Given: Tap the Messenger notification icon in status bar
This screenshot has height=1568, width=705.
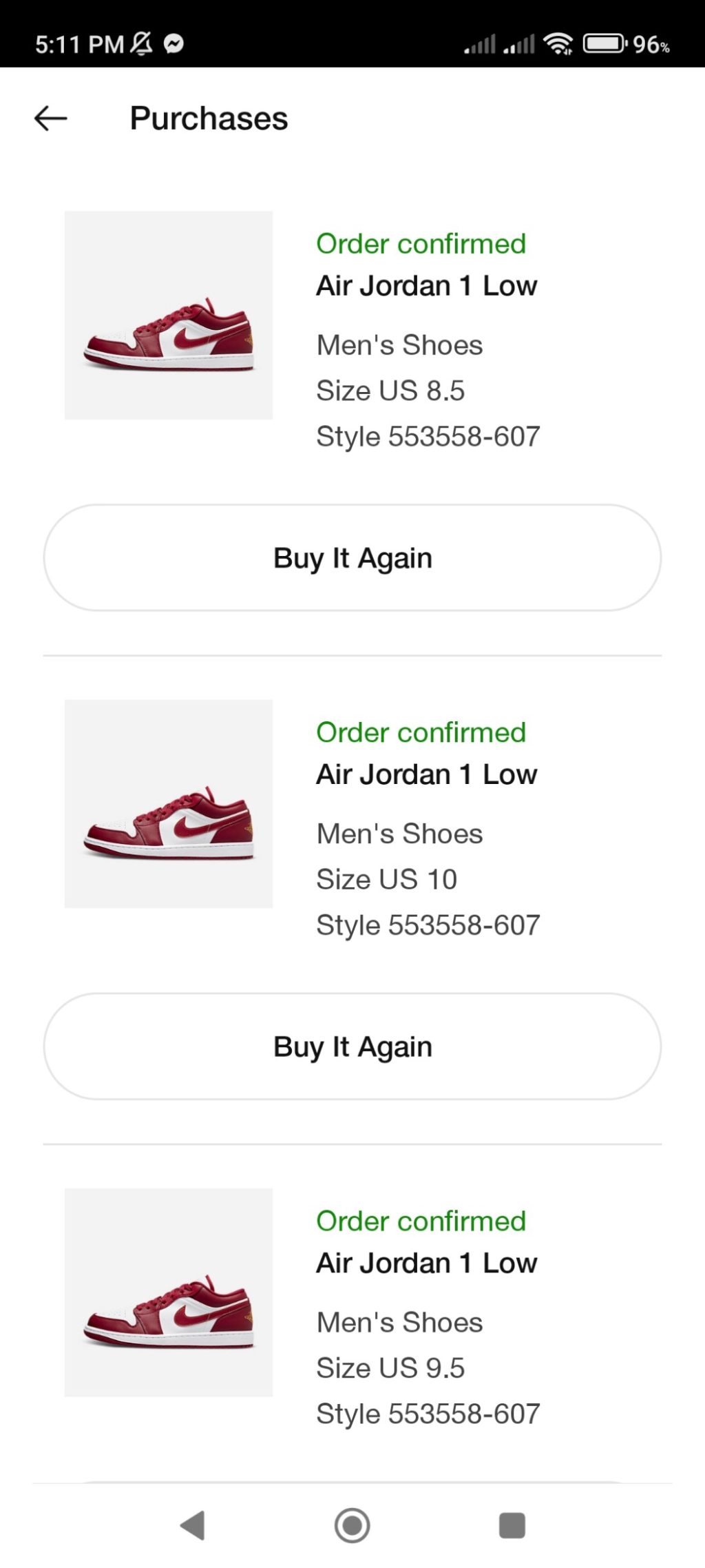Looking at the screenshot, I should (173, 44).
